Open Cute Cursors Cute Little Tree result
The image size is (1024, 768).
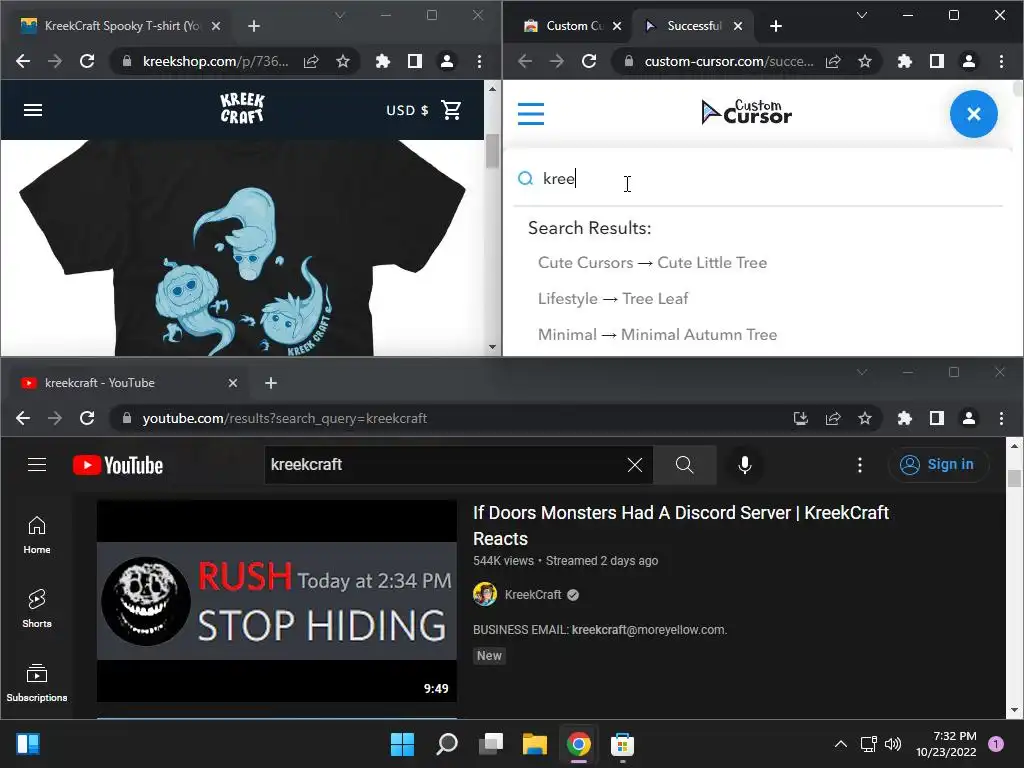[652, 263]
